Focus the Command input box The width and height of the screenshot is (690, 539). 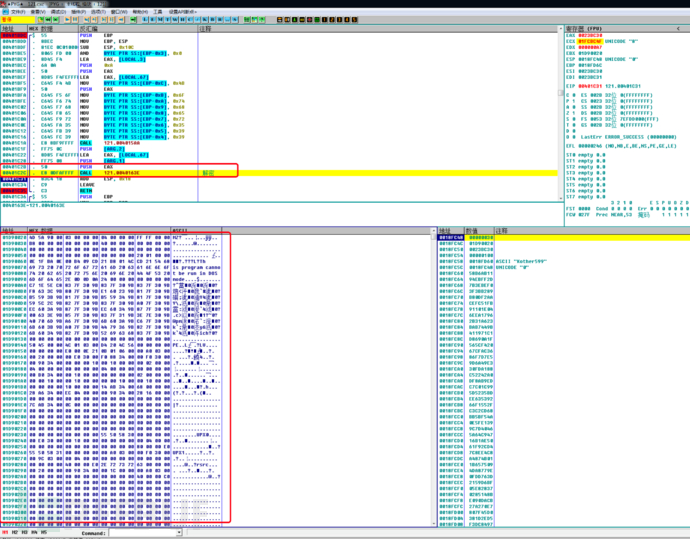[x=143, y=533]
